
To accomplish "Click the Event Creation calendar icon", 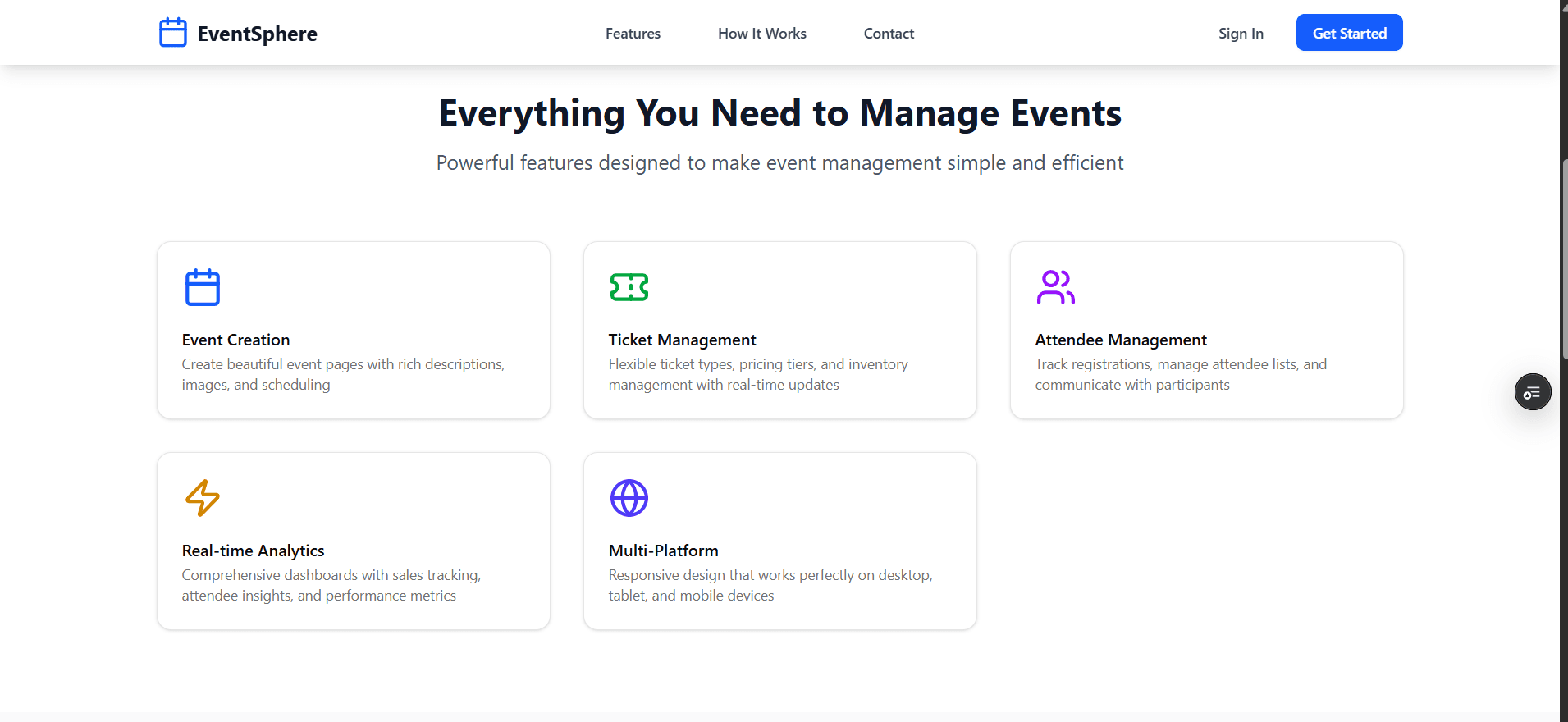I will [x=203, y=287].
